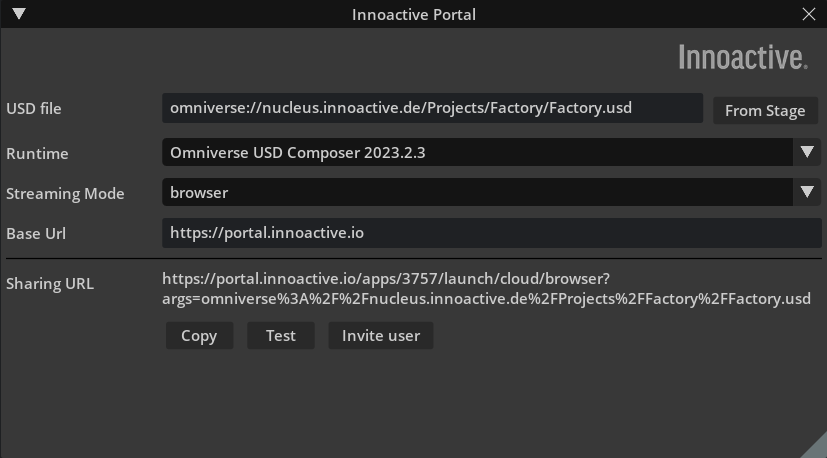
Task: Open the Streaming Mode dropdown arrow
Action: [x=807, y=193]
